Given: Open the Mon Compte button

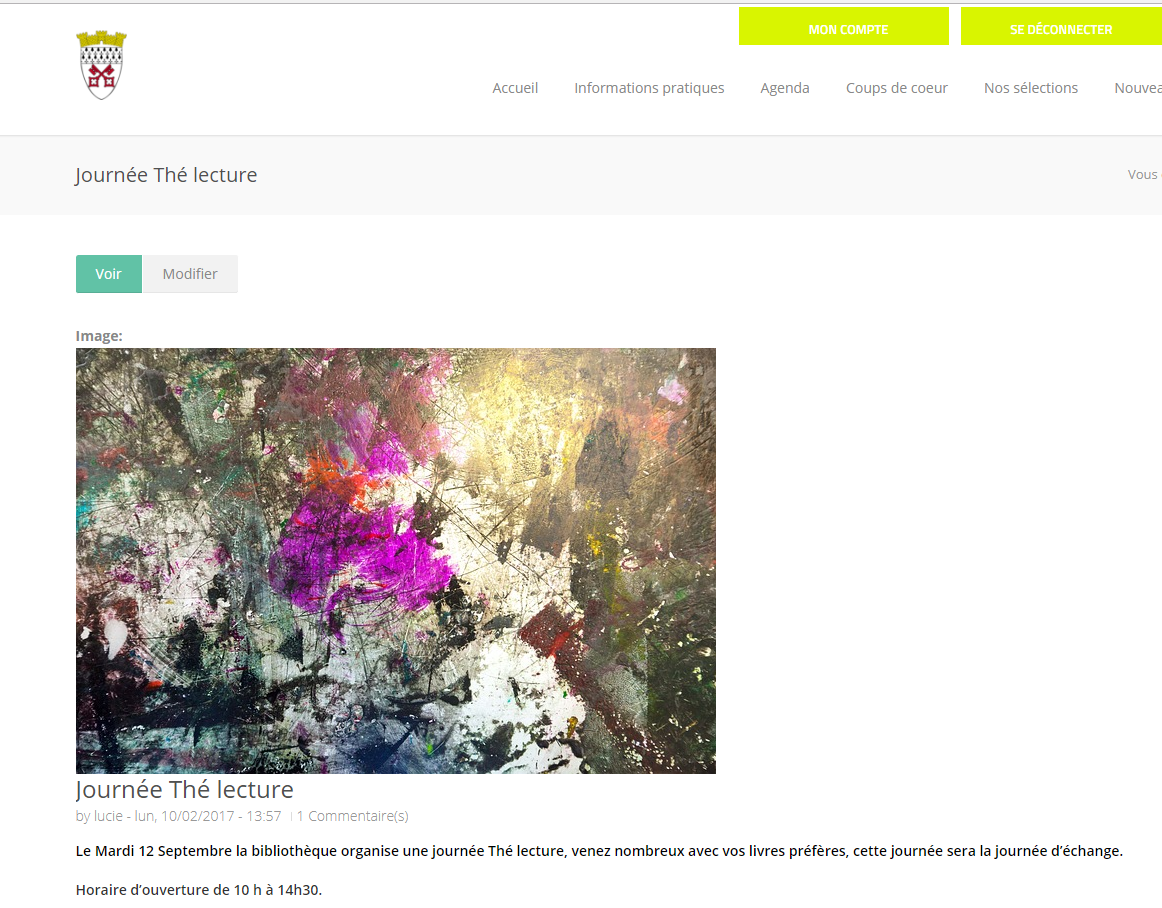Looking at the screenshot, I should click(x=843, y=26).
